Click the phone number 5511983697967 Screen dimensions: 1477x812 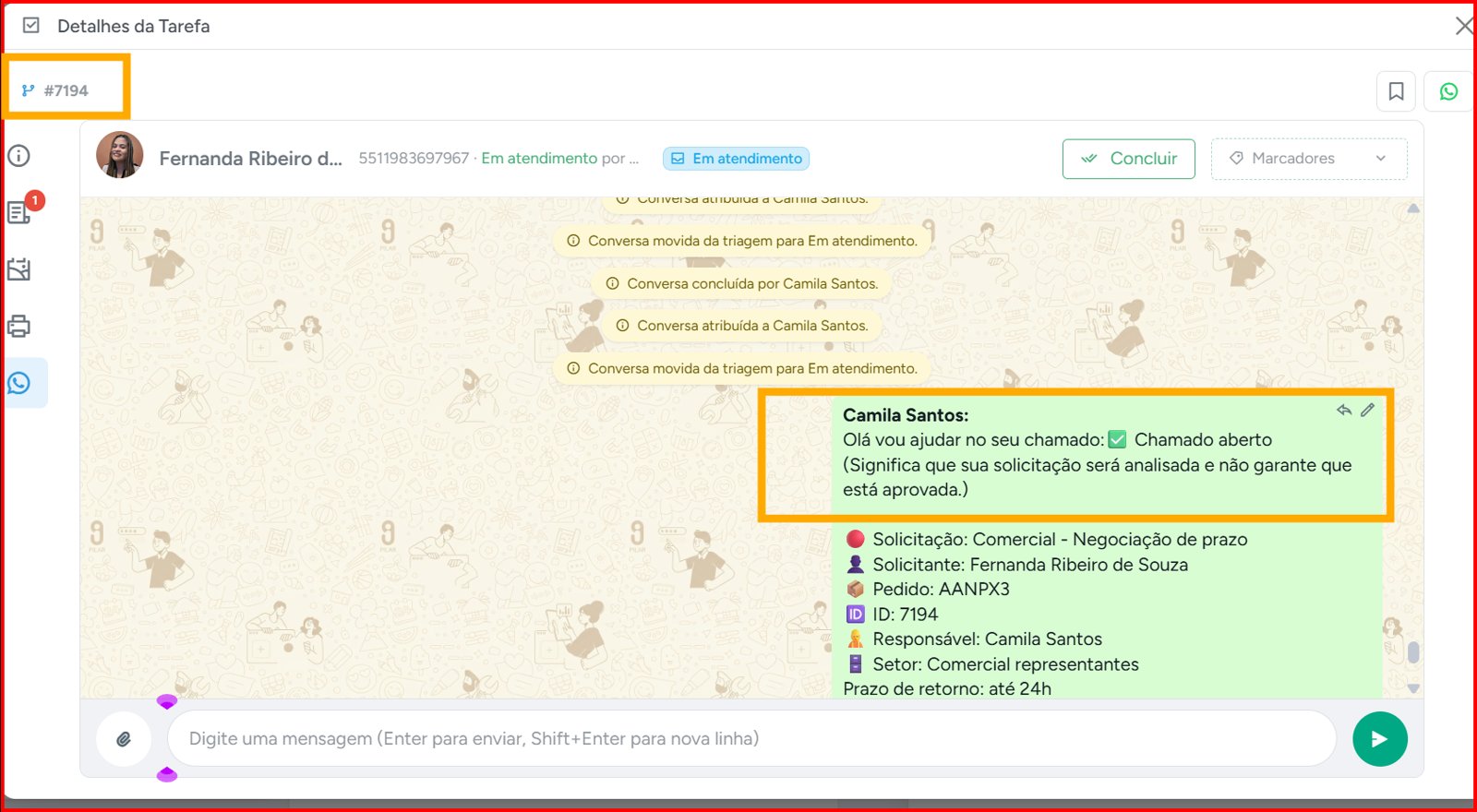tap(414, 159)
